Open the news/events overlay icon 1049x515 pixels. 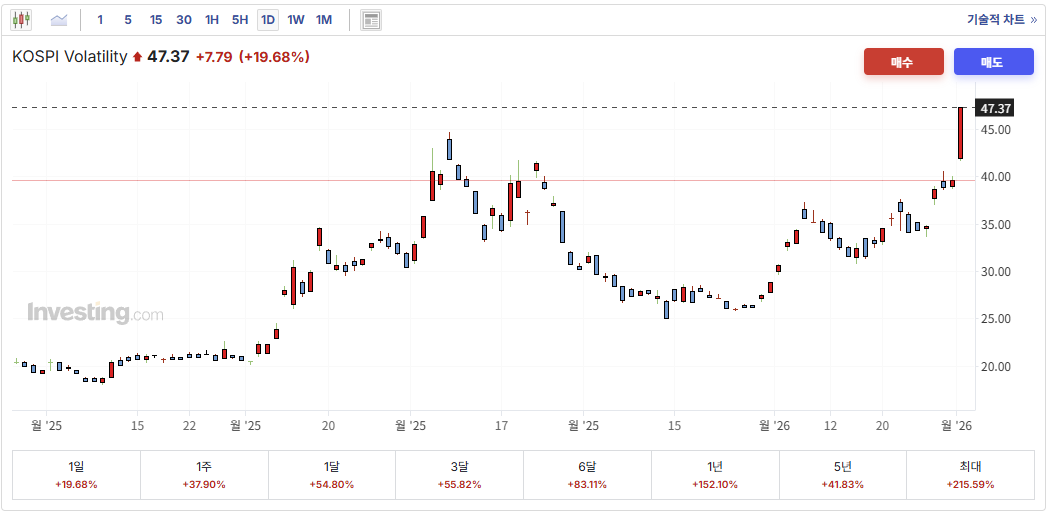371,20
